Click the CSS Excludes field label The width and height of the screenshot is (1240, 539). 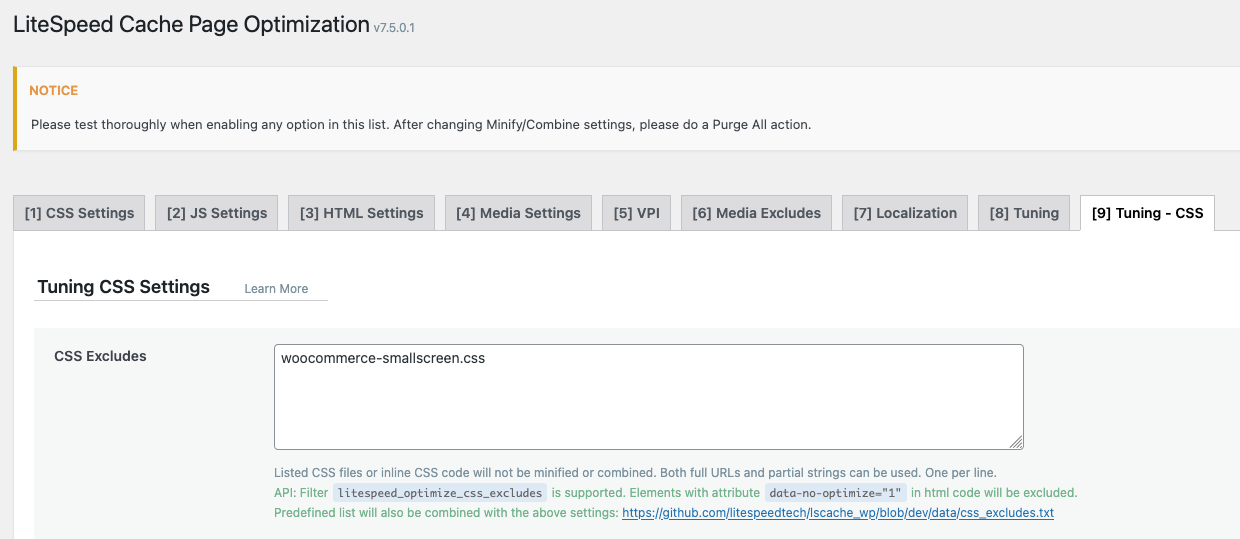click(100, 356)
